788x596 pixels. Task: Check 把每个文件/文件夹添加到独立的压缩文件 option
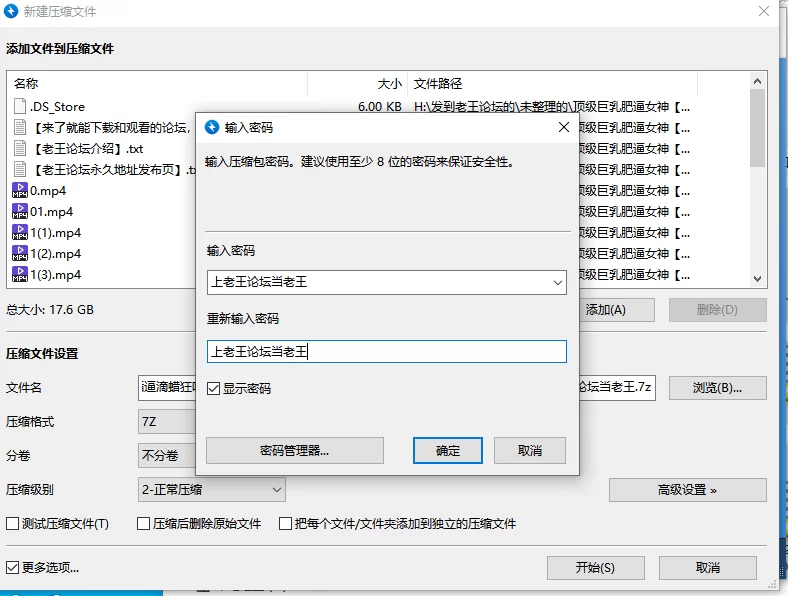(x=285, y=524)
